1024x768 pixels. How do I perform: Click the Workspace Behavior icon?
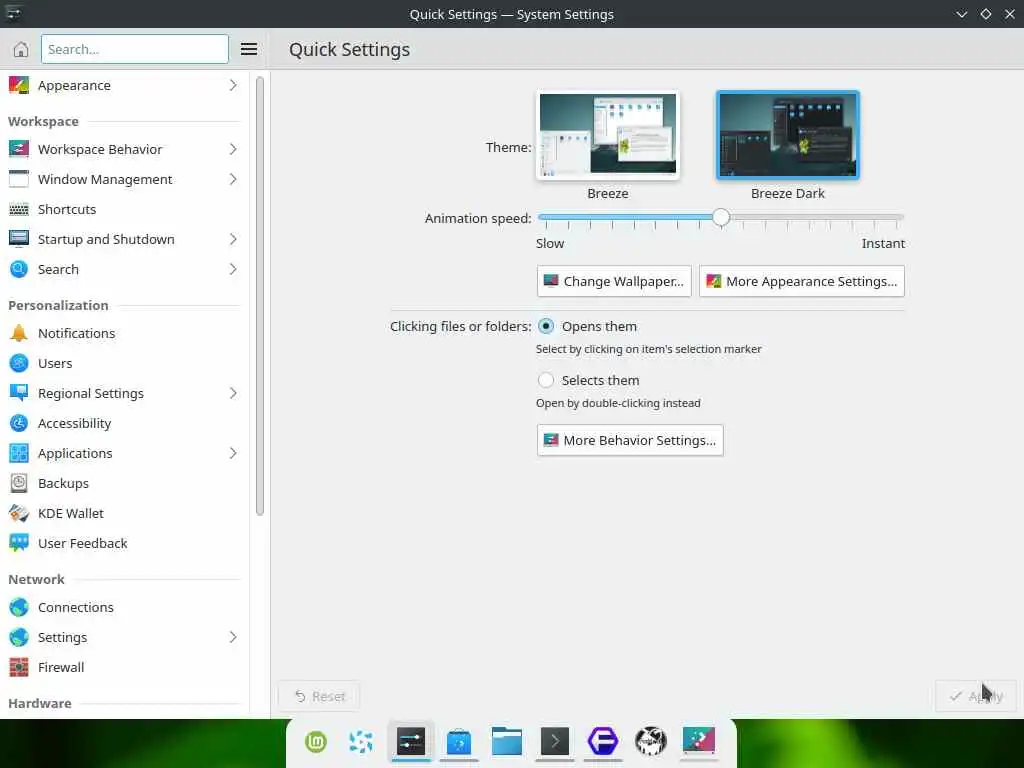tap(19, 149)
